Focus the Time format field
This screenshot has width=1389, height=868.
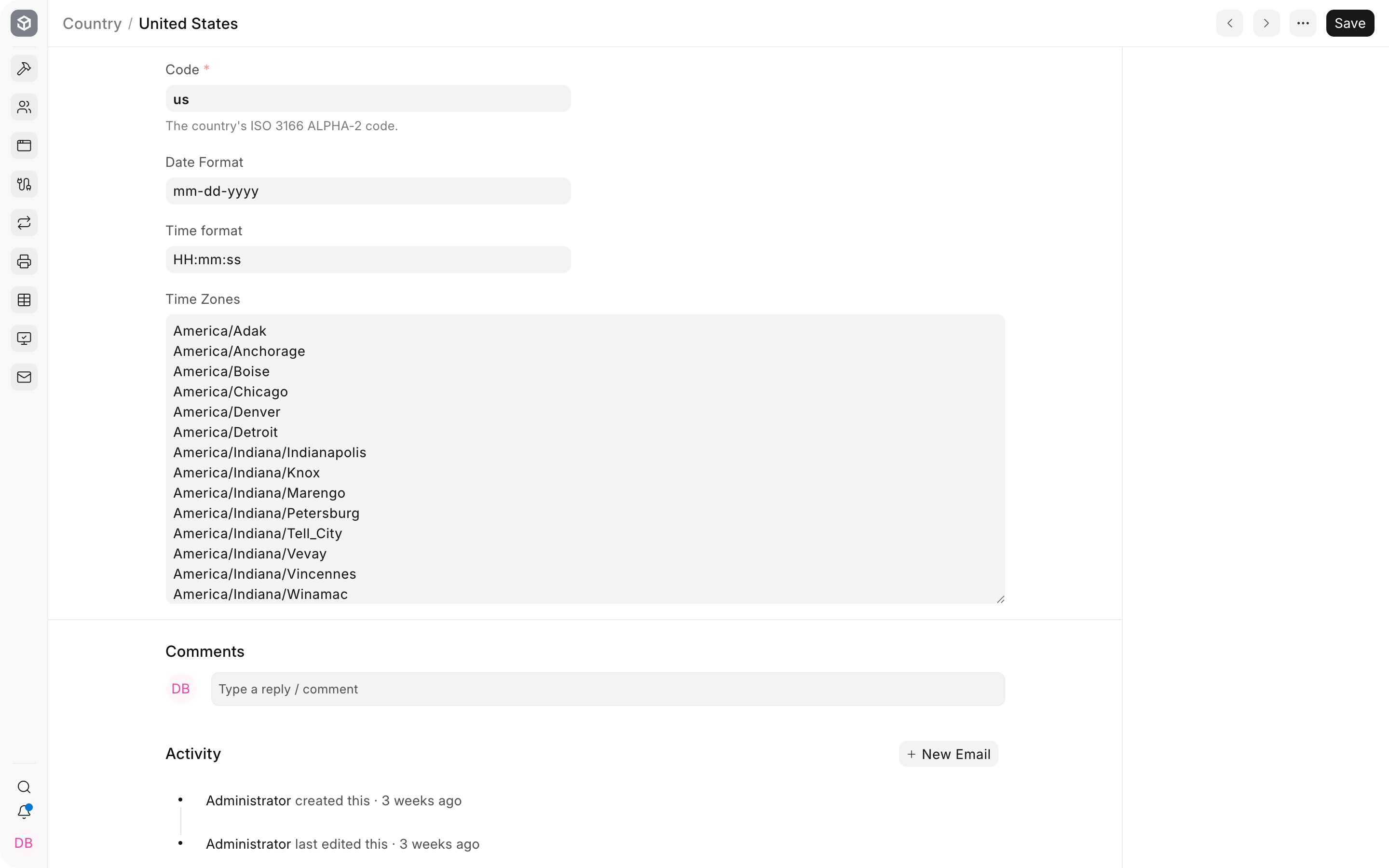pos(368,259)
